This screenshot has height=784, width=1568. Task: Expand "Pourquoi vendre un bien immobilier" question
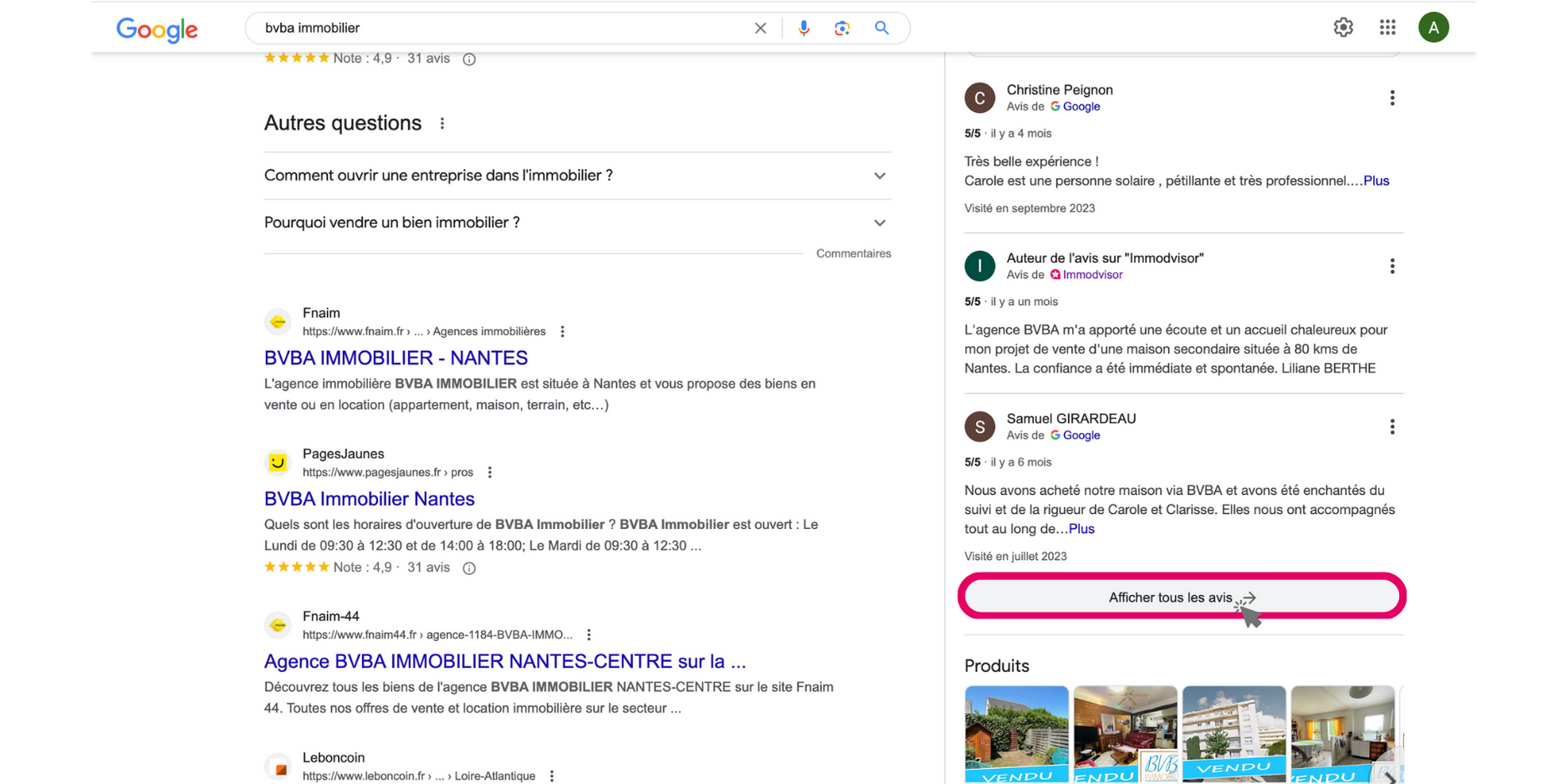(879, 223)
